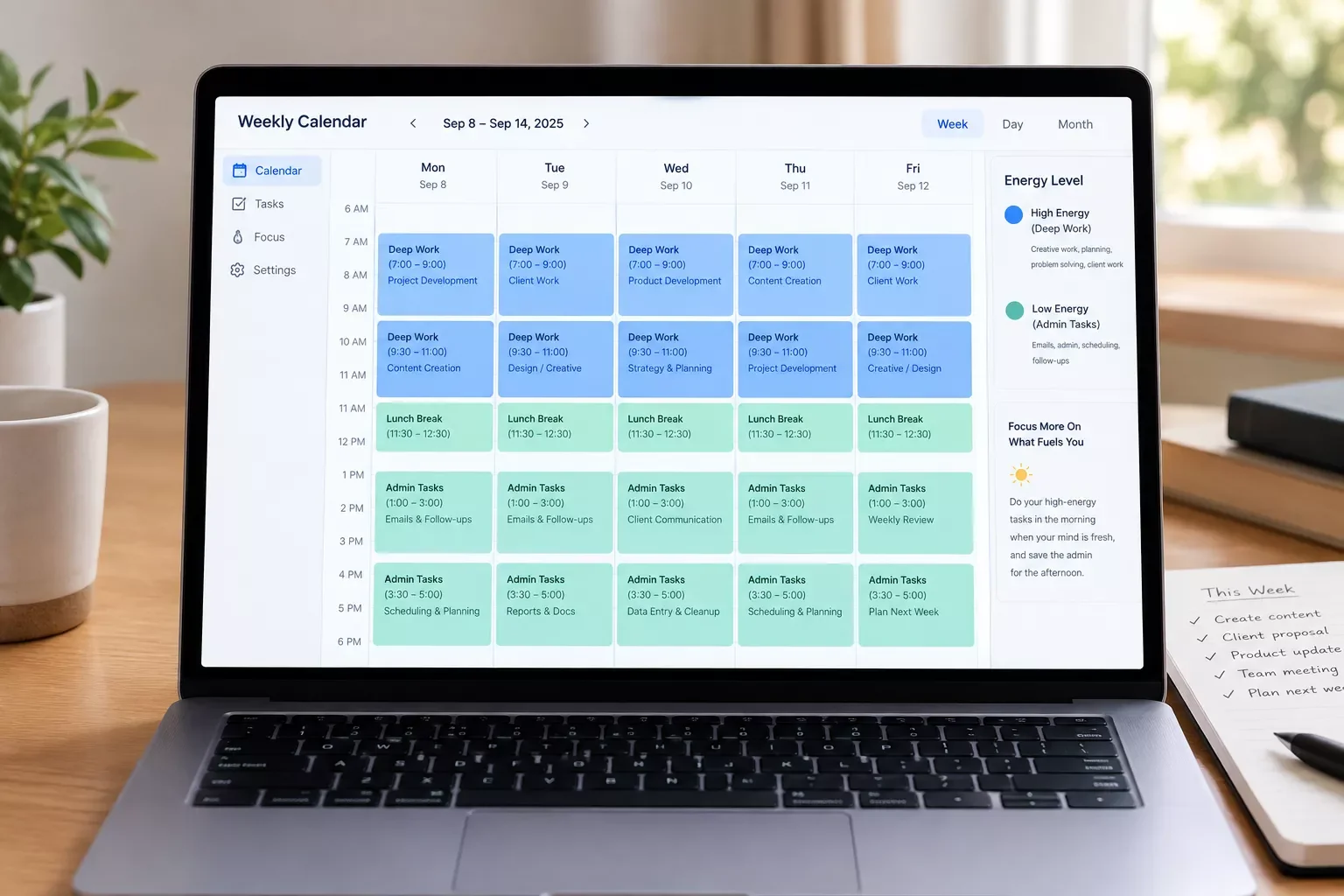Click the sun icon in the focus tip card
Image resolution: width=1344 pixels, height=896 pixels.
coord(1020,475)
